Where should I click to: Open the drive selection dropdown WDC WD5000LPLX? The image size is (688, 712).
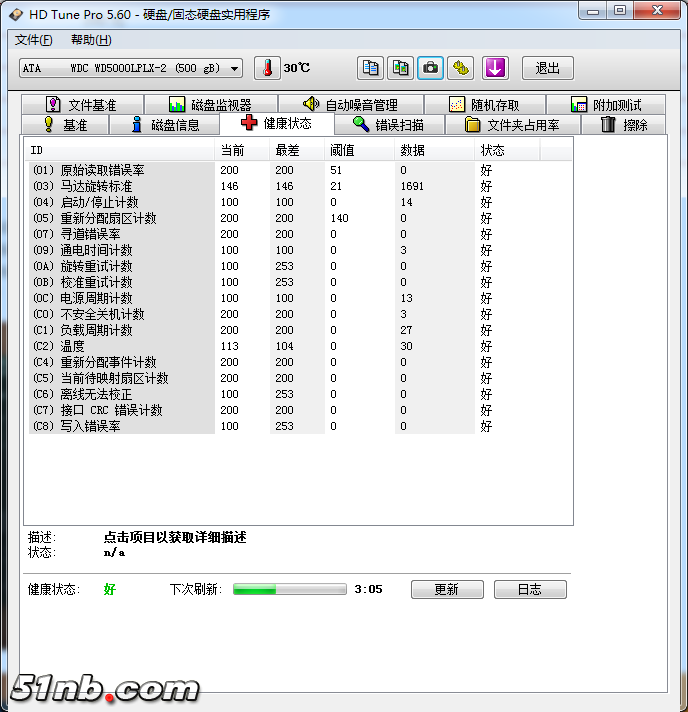coord(131,69)
